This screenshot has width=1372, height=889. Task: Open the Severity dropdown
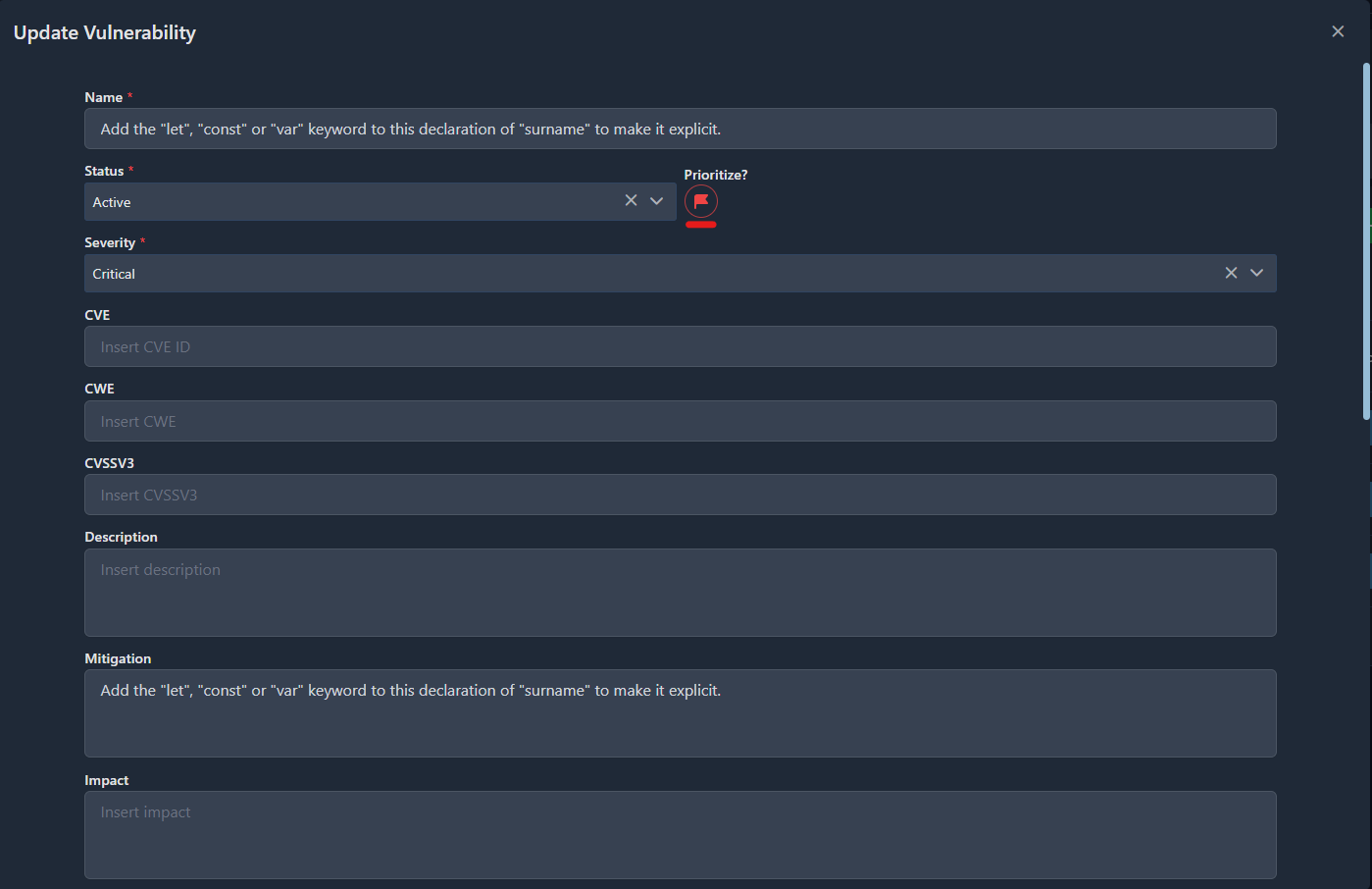pos(1257,273)
